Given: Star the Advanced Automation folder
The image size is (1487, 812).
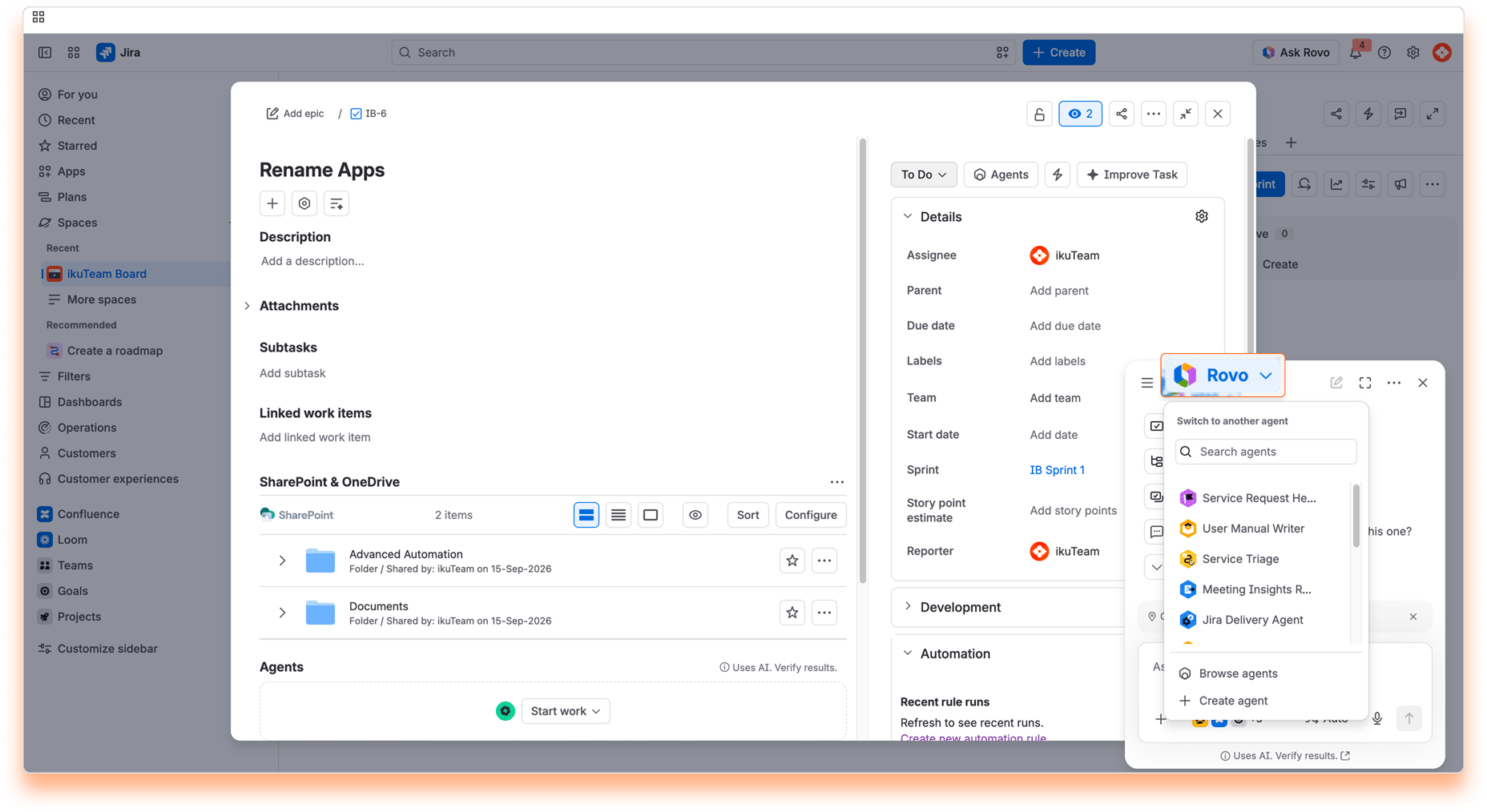Looking at the screenshot, I should point(792,561).
